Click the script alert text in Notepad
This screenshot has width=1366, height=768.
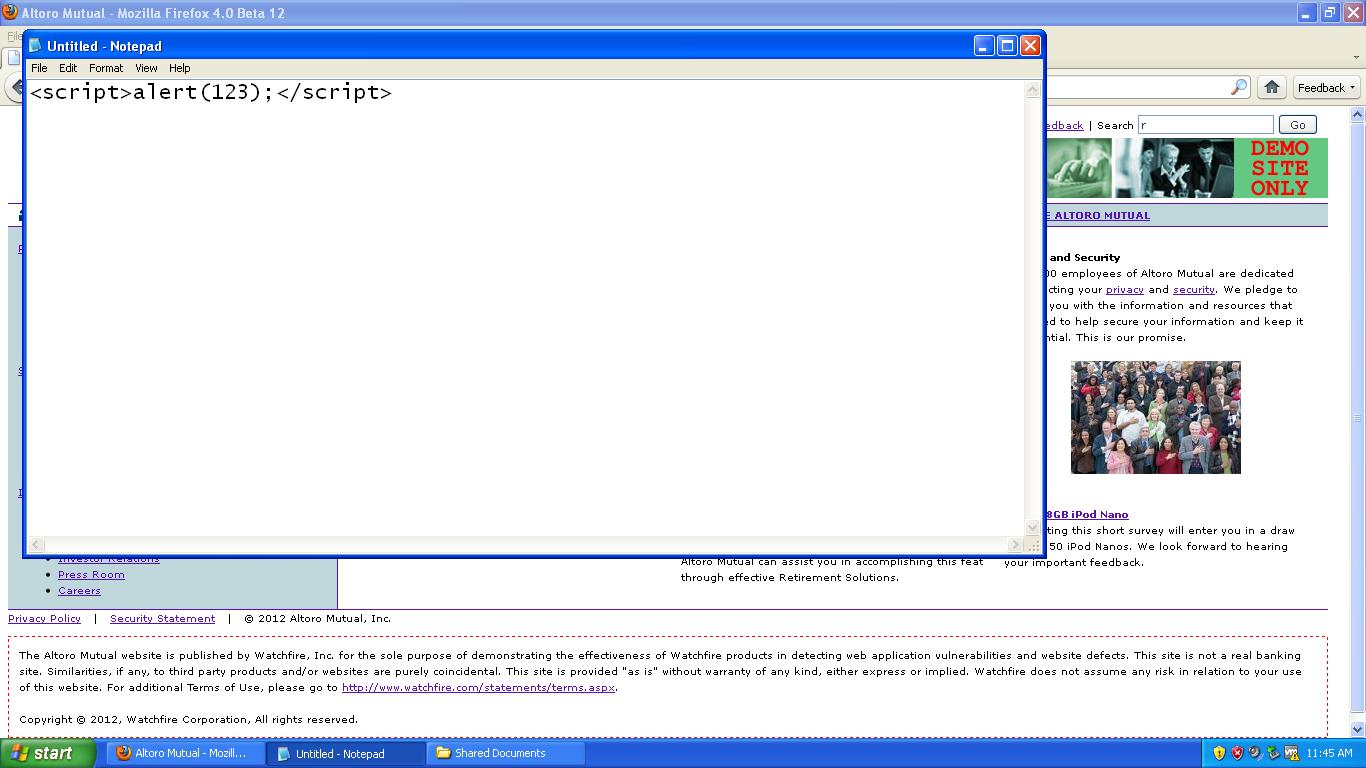coord(211,92)
